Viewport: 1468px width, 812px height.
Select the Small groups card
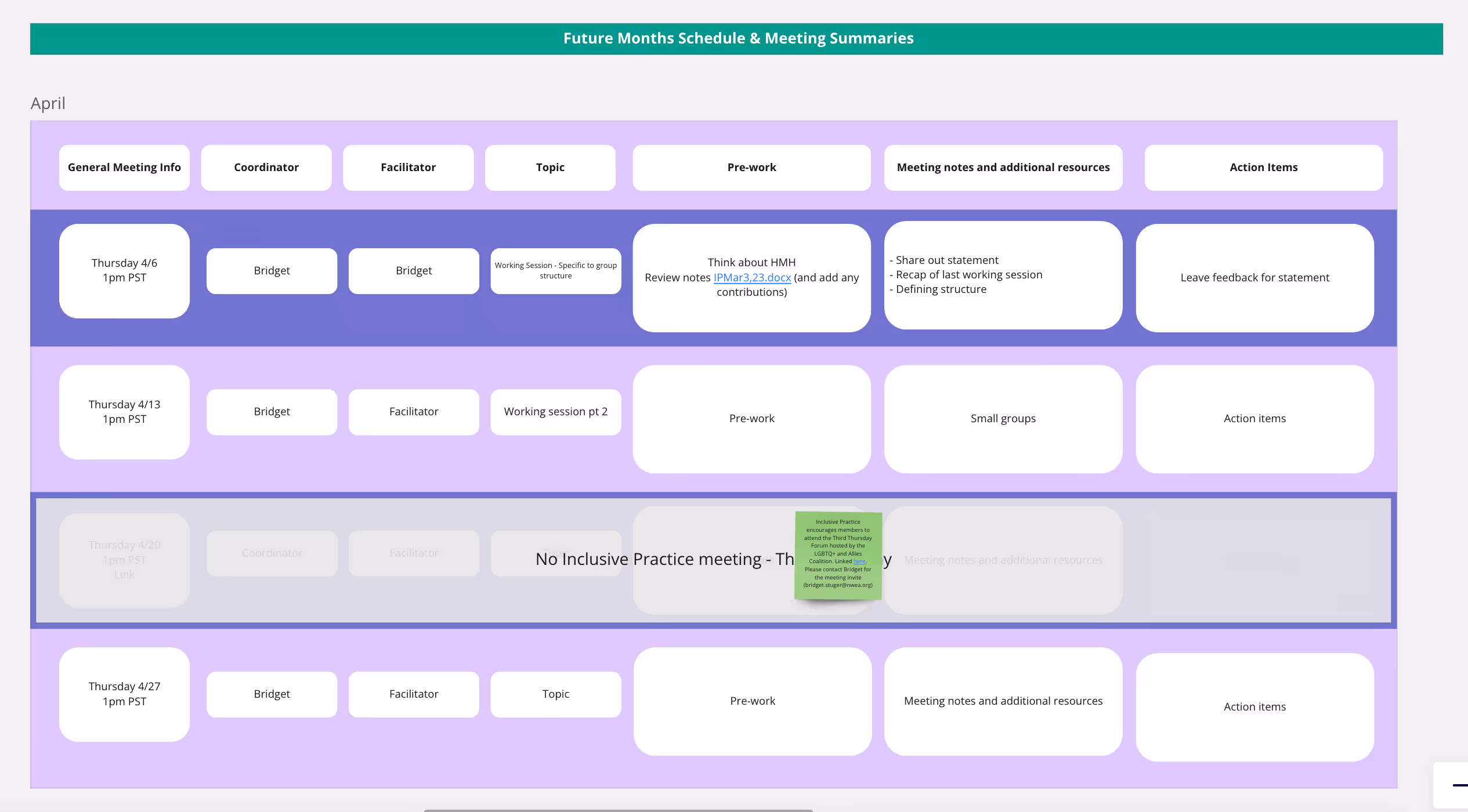pyautogui.click(x=1003, y=419)
